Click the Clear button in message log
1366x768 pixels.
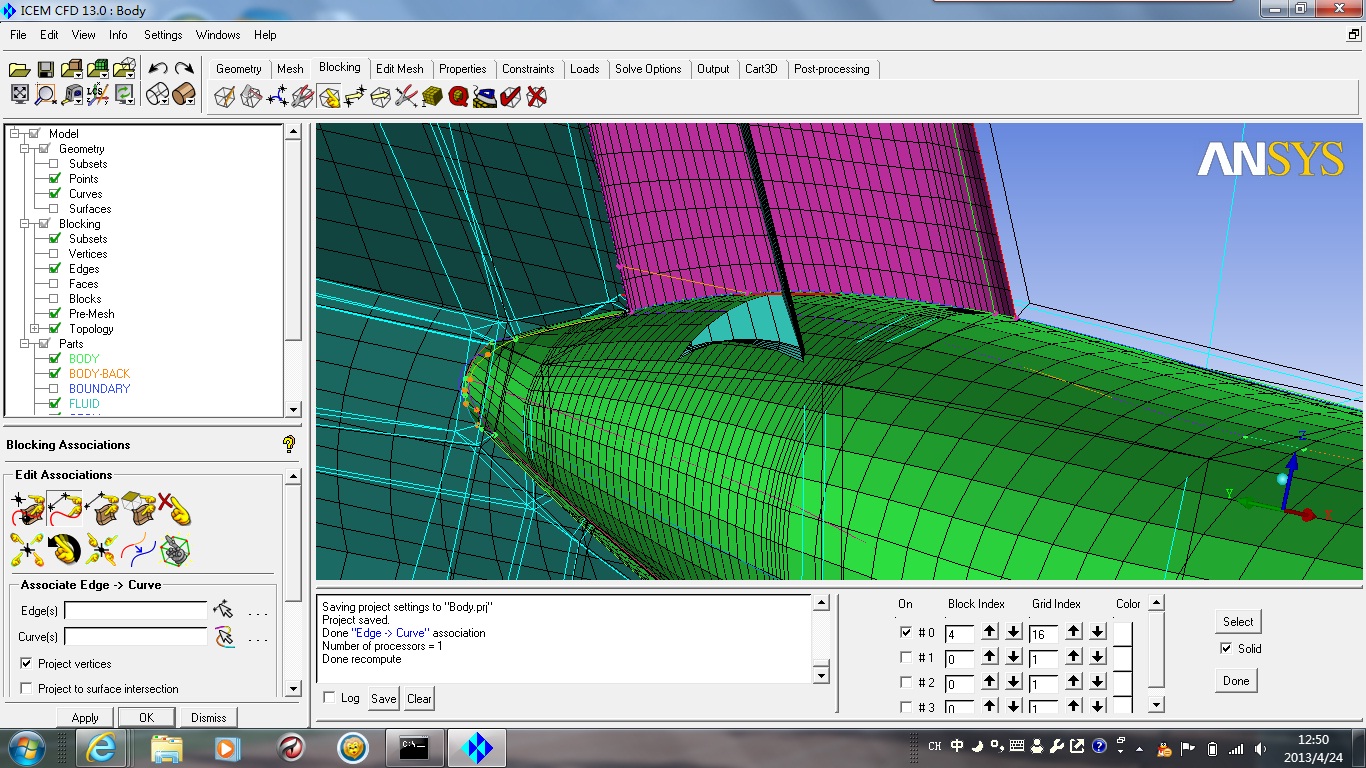(419, 699)
